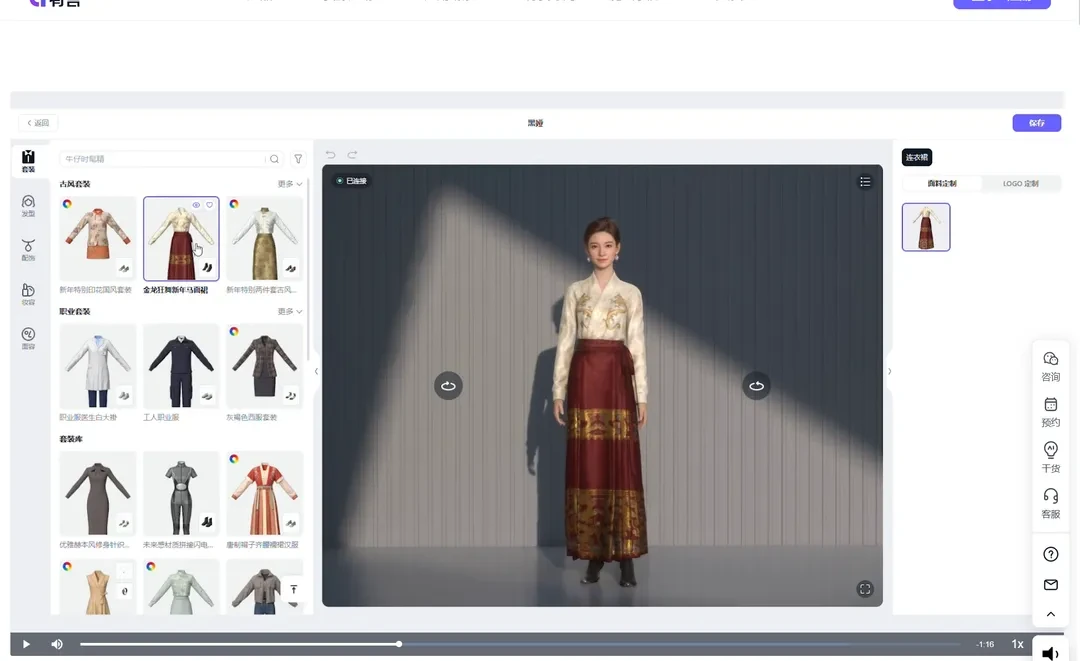
Task: Enter fullscreen for the avatar viewport
Action: 865,589
